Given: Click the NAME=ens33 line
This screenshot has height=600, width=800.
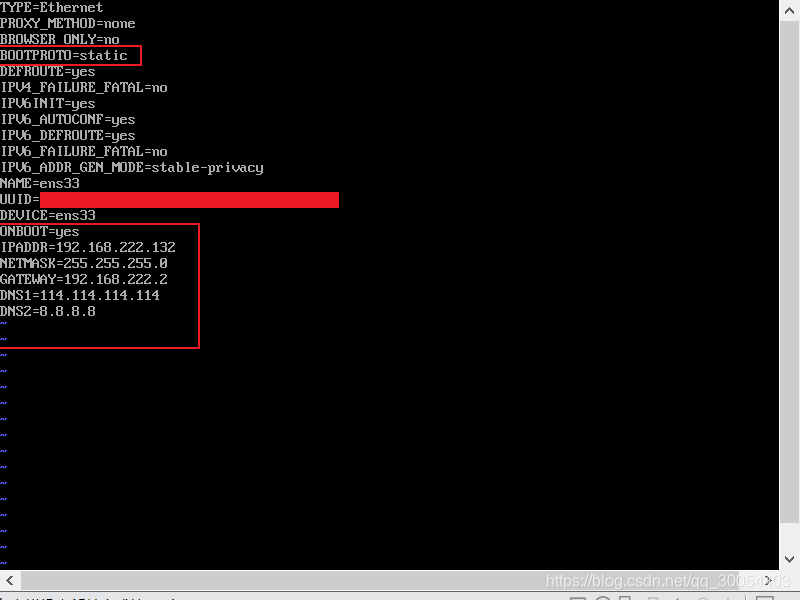Looking at the screenshot, I should 40,183.
